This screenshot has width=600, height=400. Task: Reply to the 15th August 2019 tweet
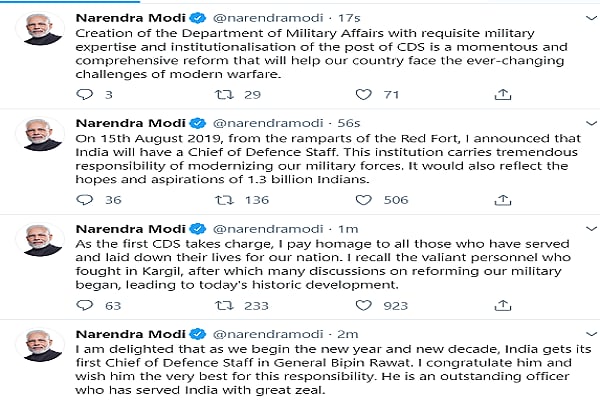point(85,199)
